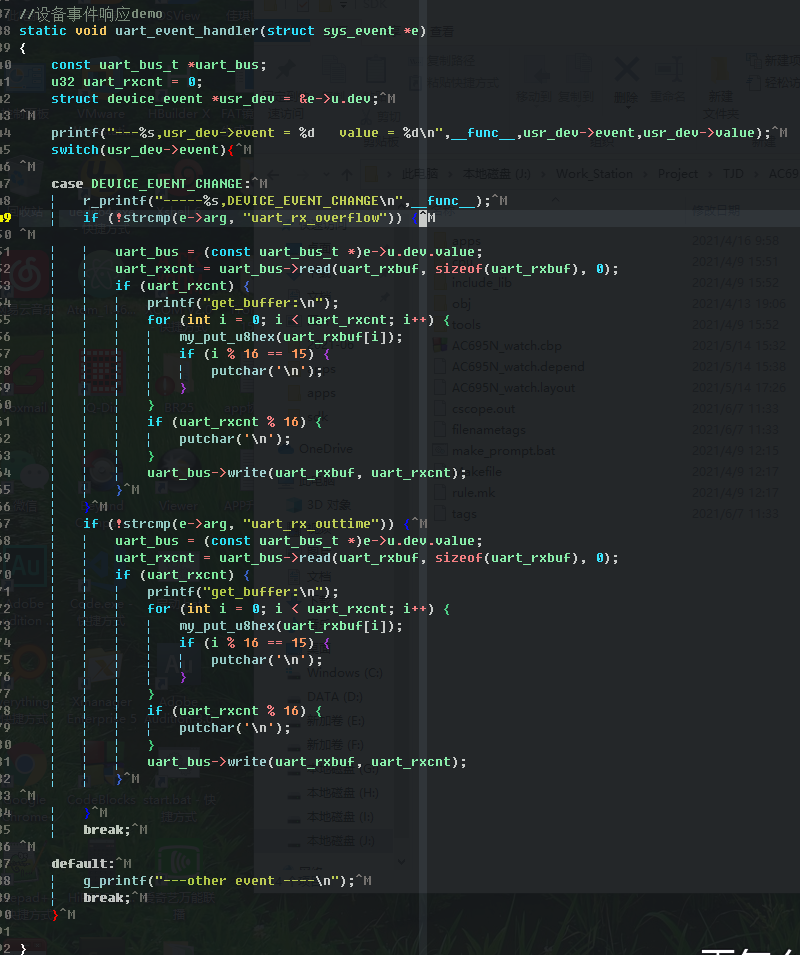Viewport: 800px width, 955px height.
Task: Open TJD in the Explorer breadcrumb path
Action: [733, 174]
